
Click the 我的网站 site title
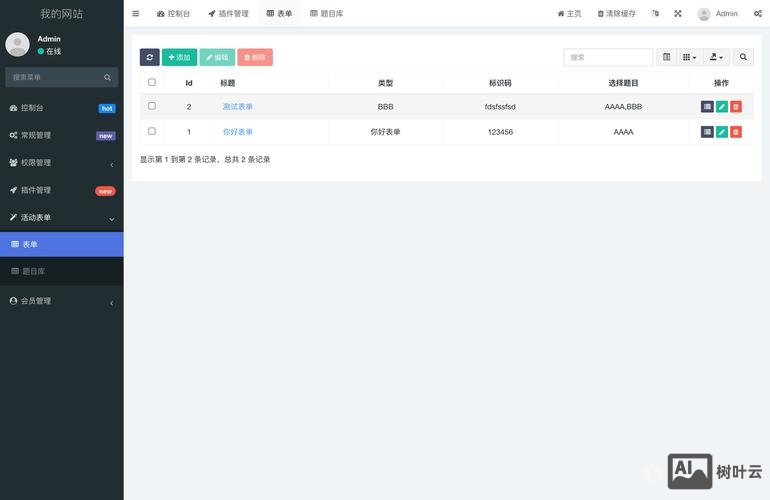[x=61, y=14]
